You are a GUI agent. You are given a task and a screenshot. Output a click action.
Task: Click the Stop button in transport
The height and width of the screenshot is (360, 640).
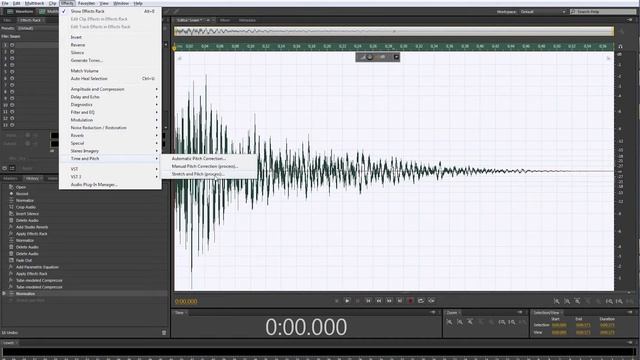pos(336,301)
